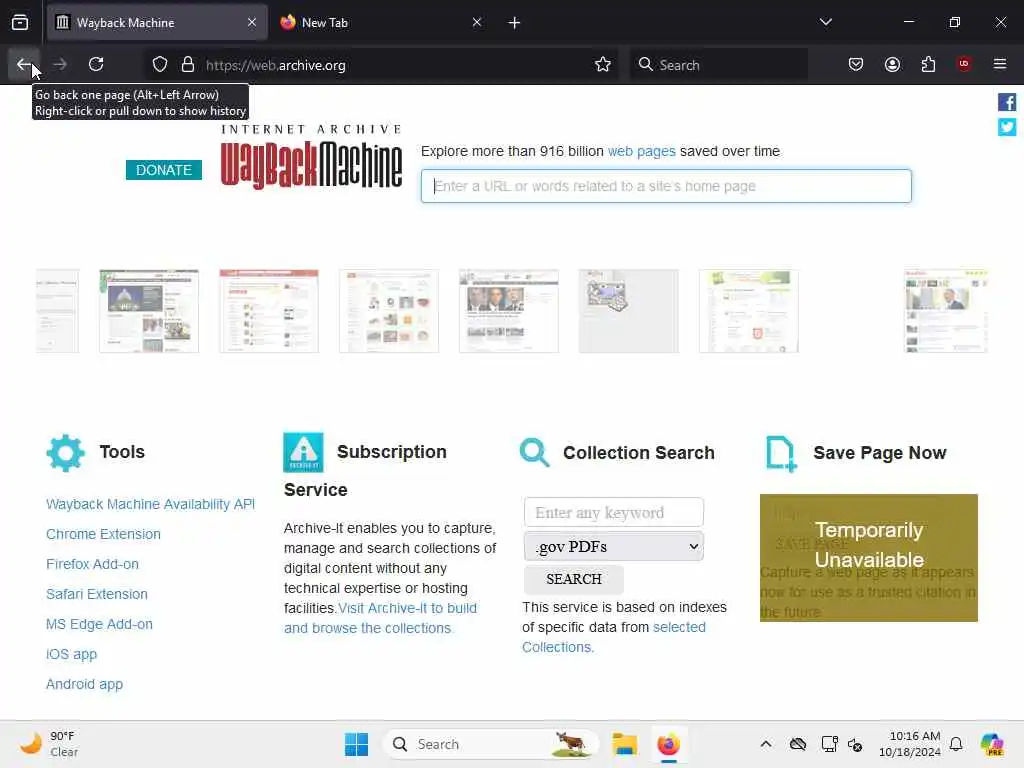This screenshot has width=1024, height=768.
Task: Switch to the Wayback Machine tab
Action: (x=156, y=23)
